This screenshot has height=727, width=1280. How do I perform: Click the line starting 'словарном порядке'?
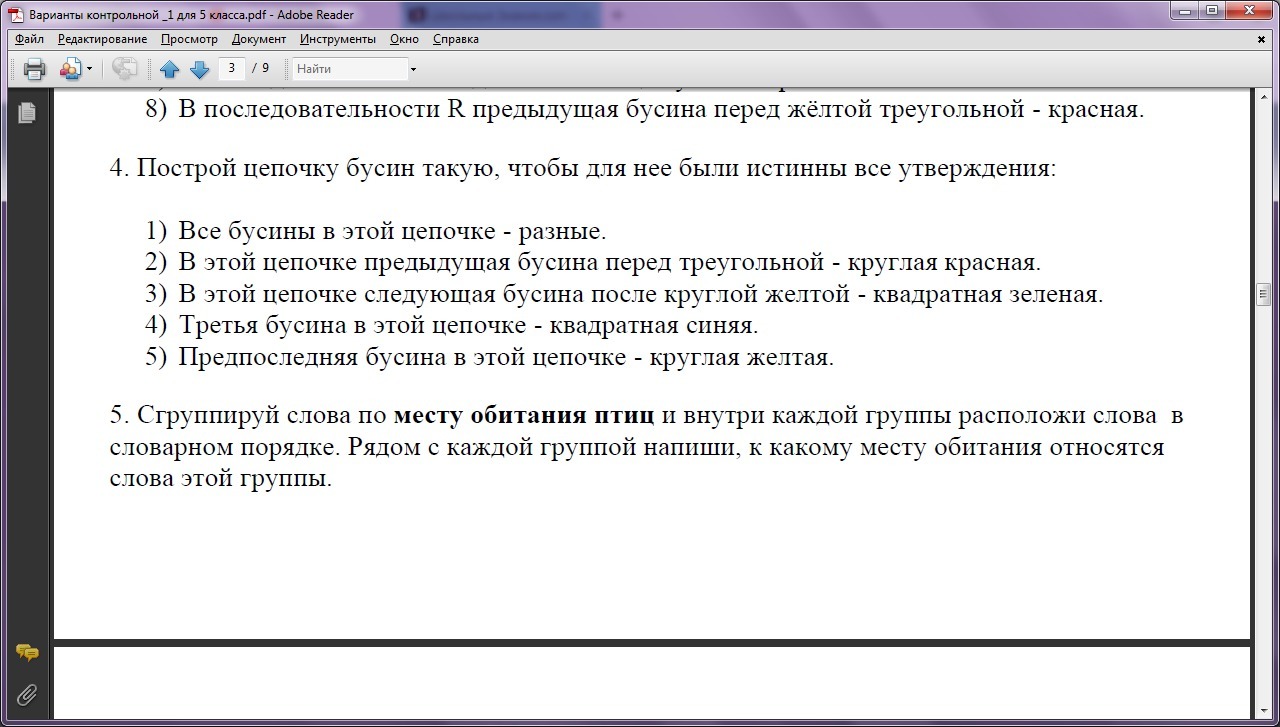click(x=637, y=447)
